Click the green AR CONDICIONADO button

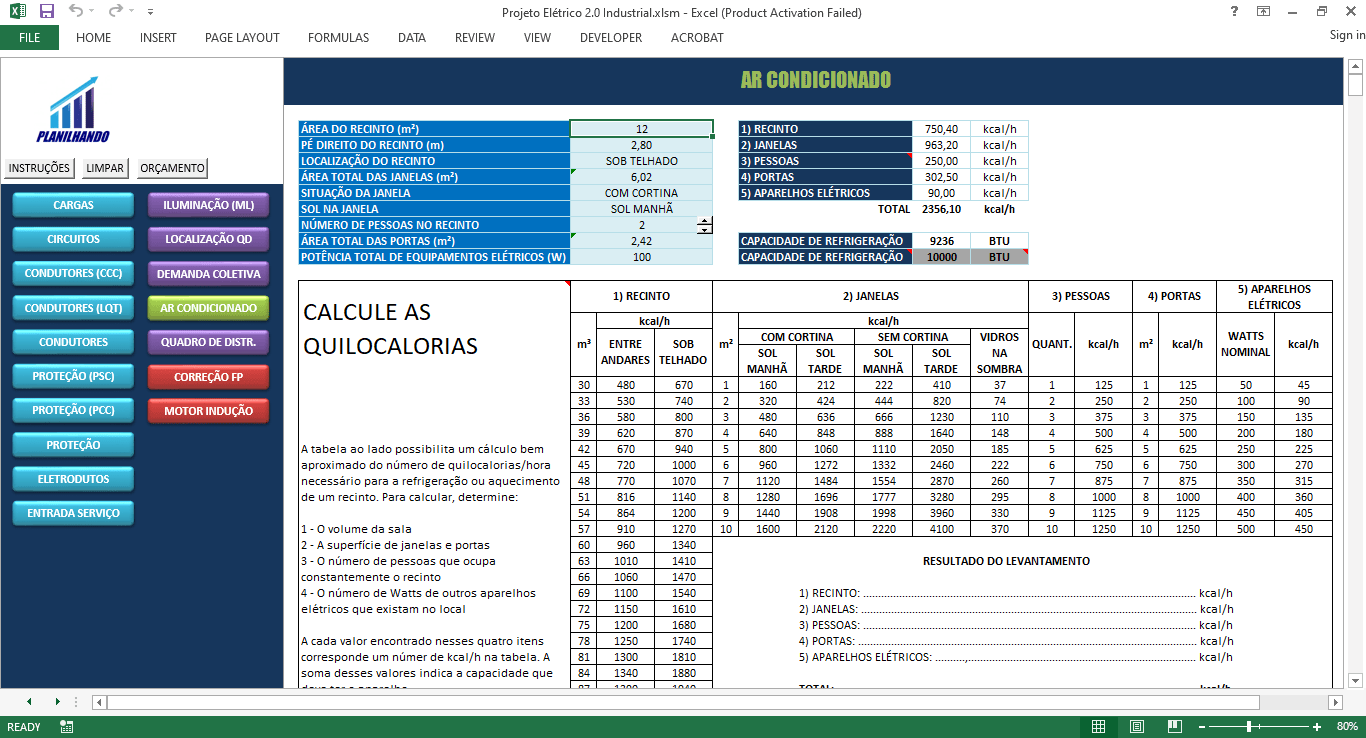tap(209, 308)
